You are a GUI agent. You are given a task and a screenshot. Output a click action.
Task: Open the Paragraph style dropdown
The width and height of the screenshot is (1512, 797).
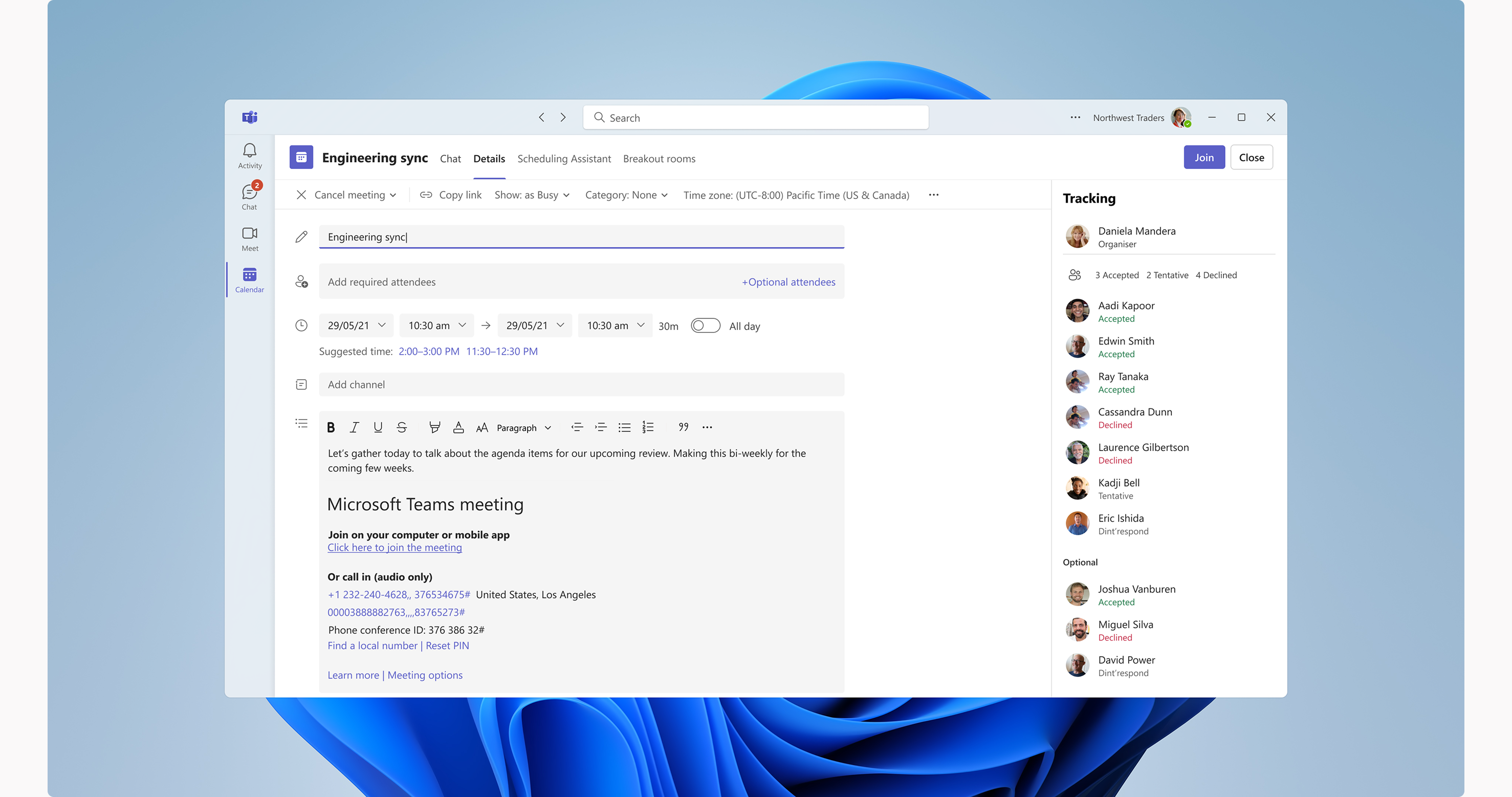tap(523, 427)
